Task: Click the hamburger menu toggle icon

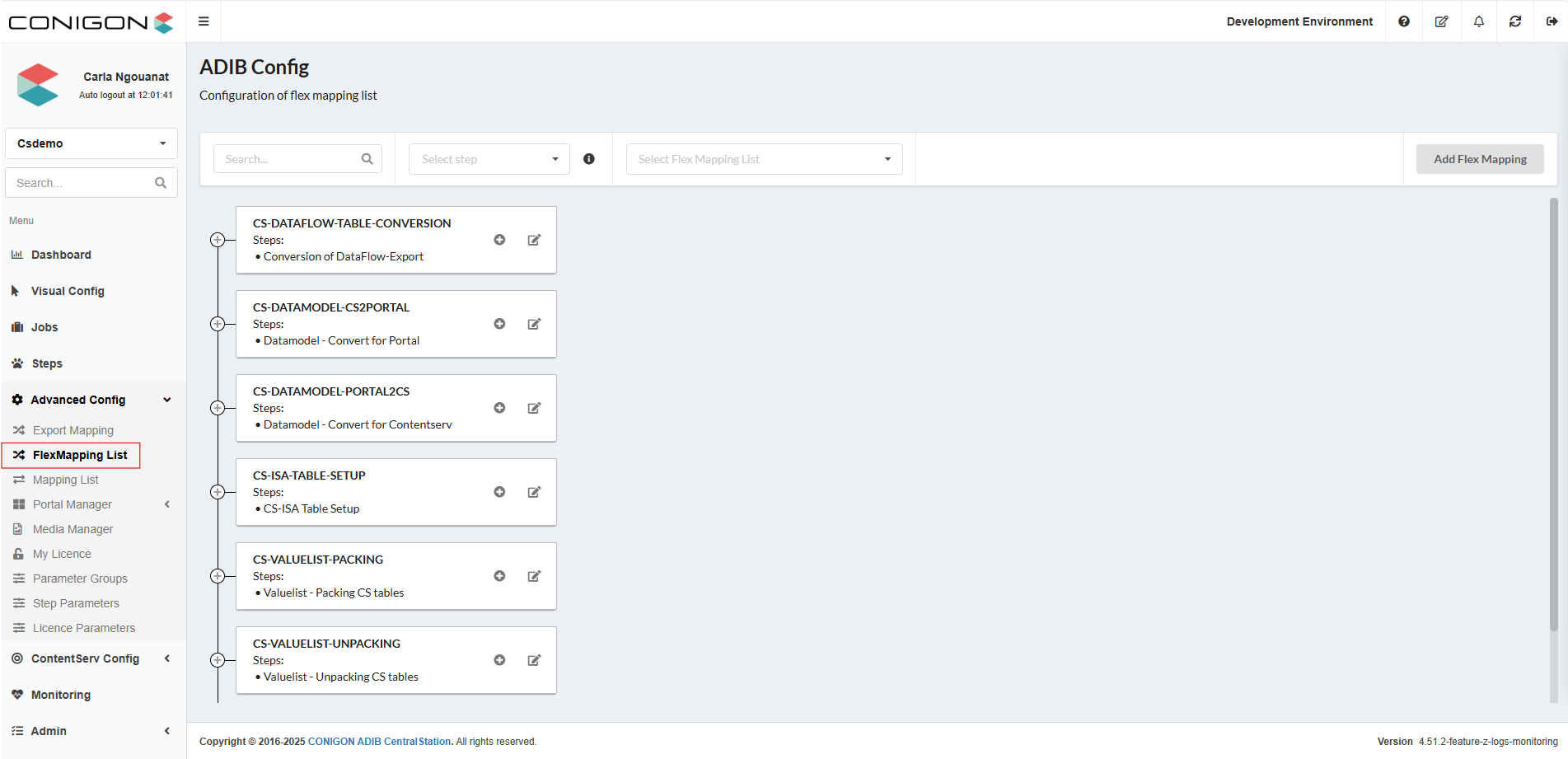Action: [204, 21]
